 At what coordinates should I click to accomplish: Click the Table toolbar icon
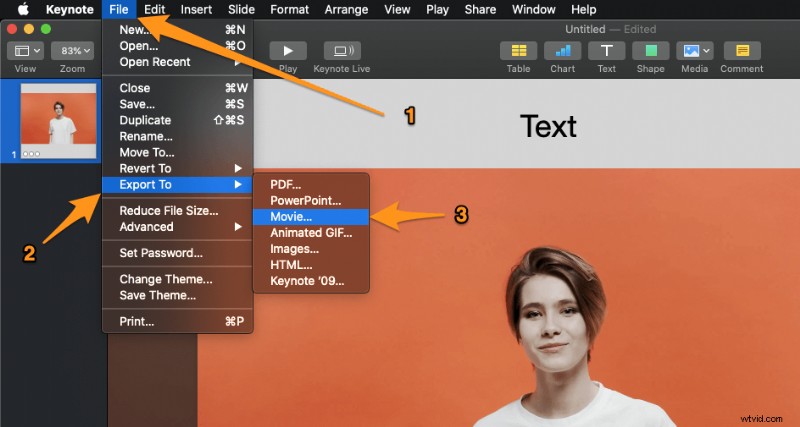click(518, 51)
